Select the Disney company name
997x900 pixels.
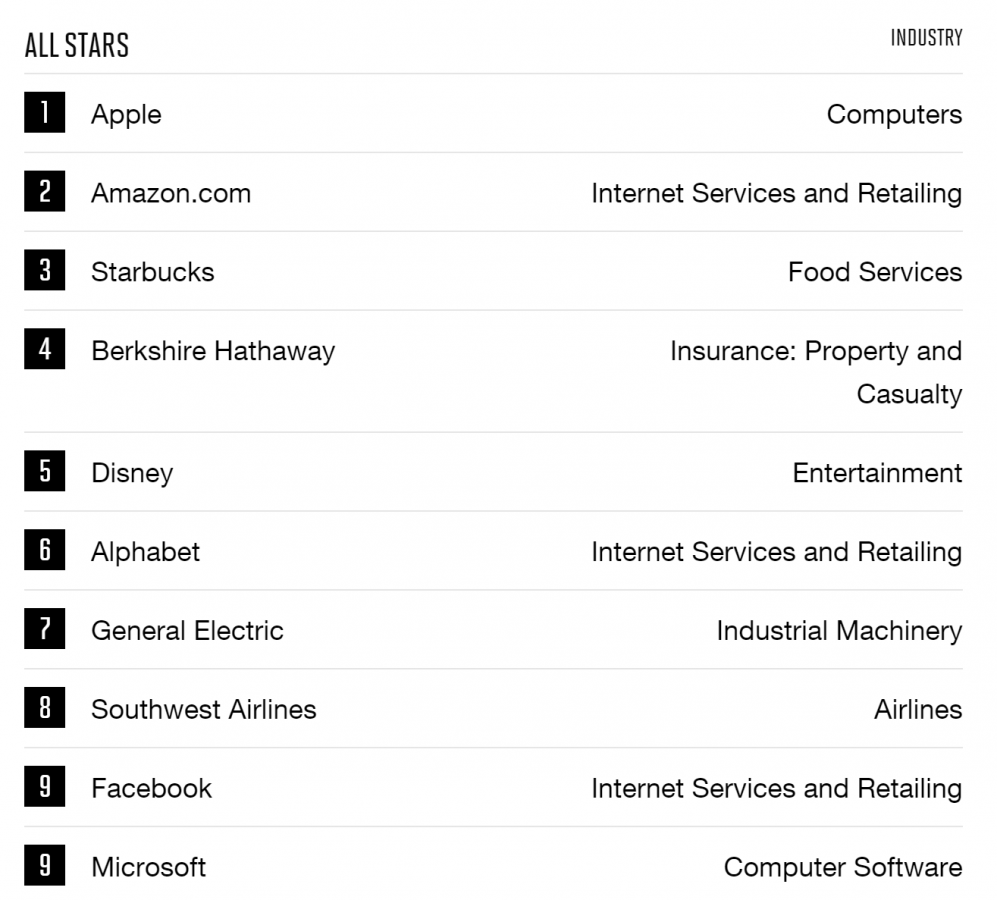(x=132, y=474)
